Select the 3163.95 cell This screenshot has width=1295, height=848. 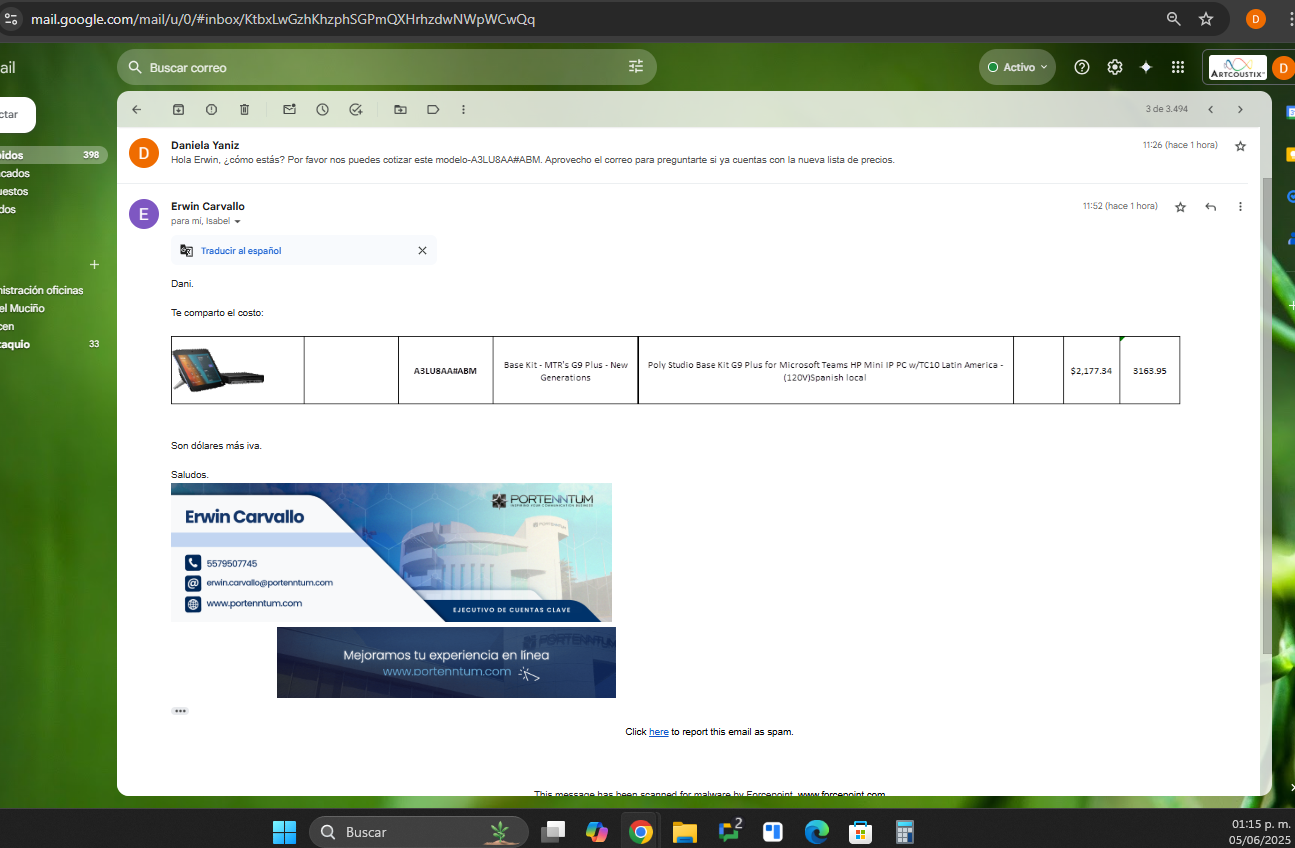tap(1149, 370)
